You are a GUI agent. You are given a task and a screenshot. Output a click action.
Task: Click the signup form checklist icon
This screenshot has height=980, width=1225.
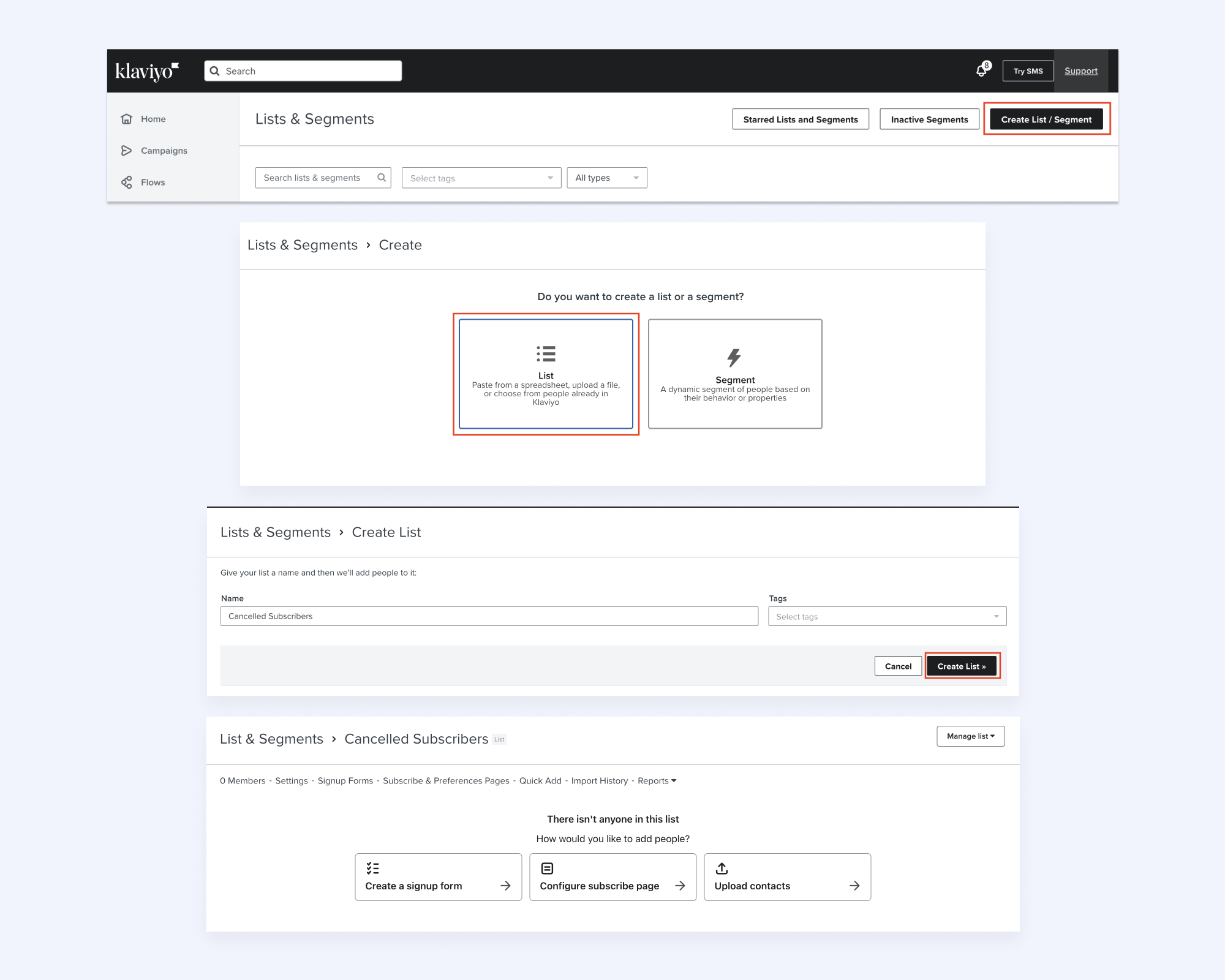pos(373,869)
